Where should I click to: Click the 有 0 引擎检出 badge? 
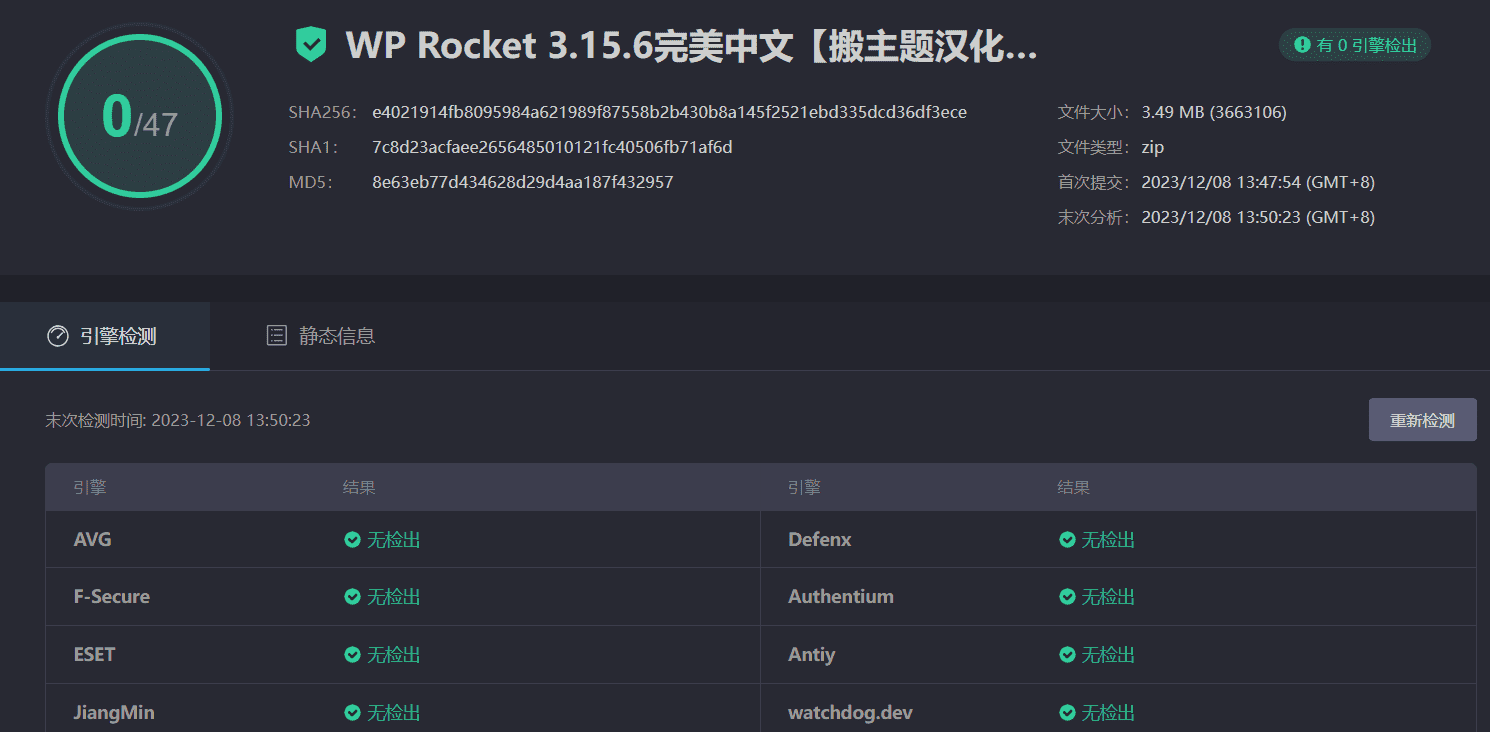[1355, 45]
